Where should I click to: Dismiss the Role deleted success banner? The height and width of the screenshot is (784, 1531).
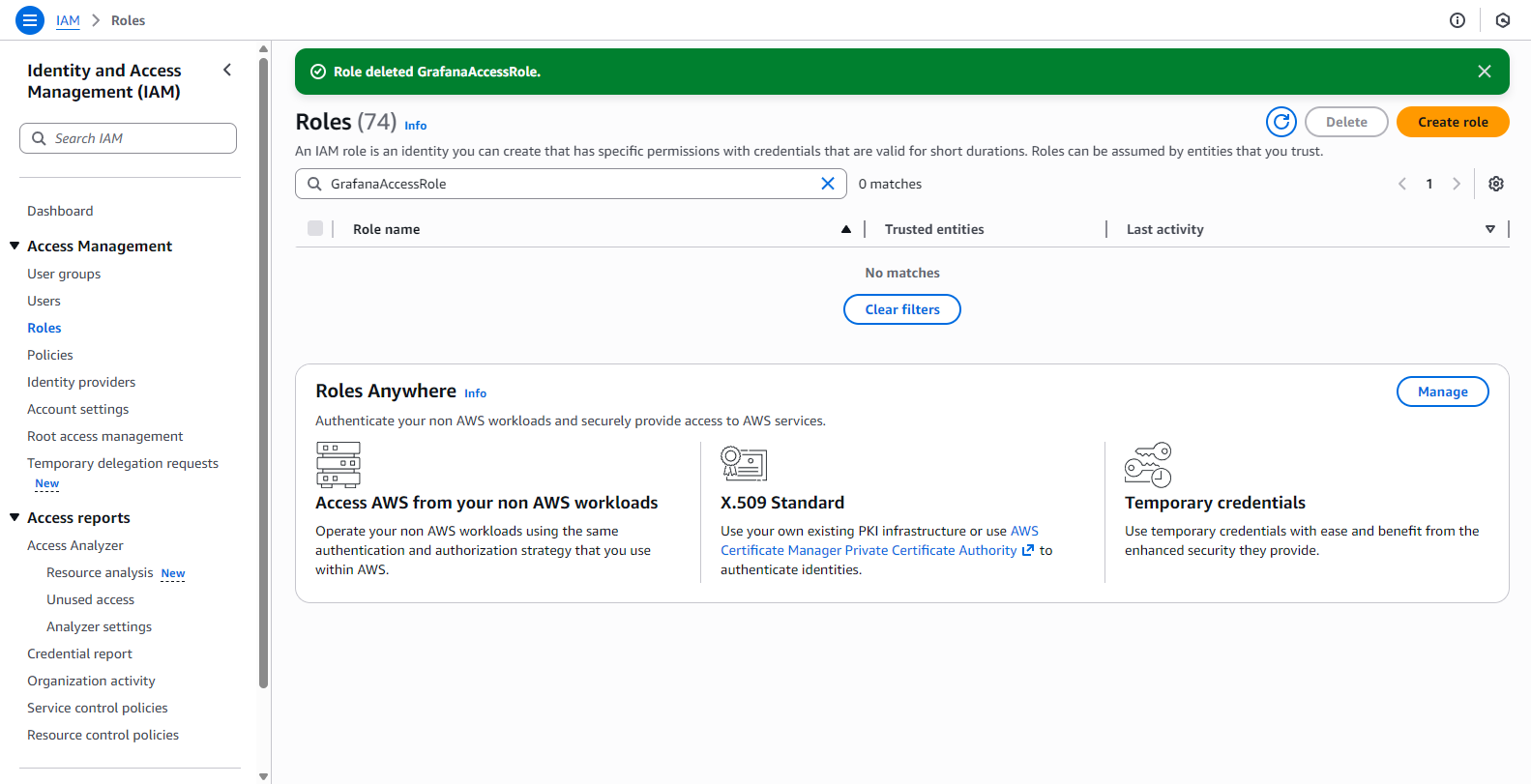coord(1485,72)
